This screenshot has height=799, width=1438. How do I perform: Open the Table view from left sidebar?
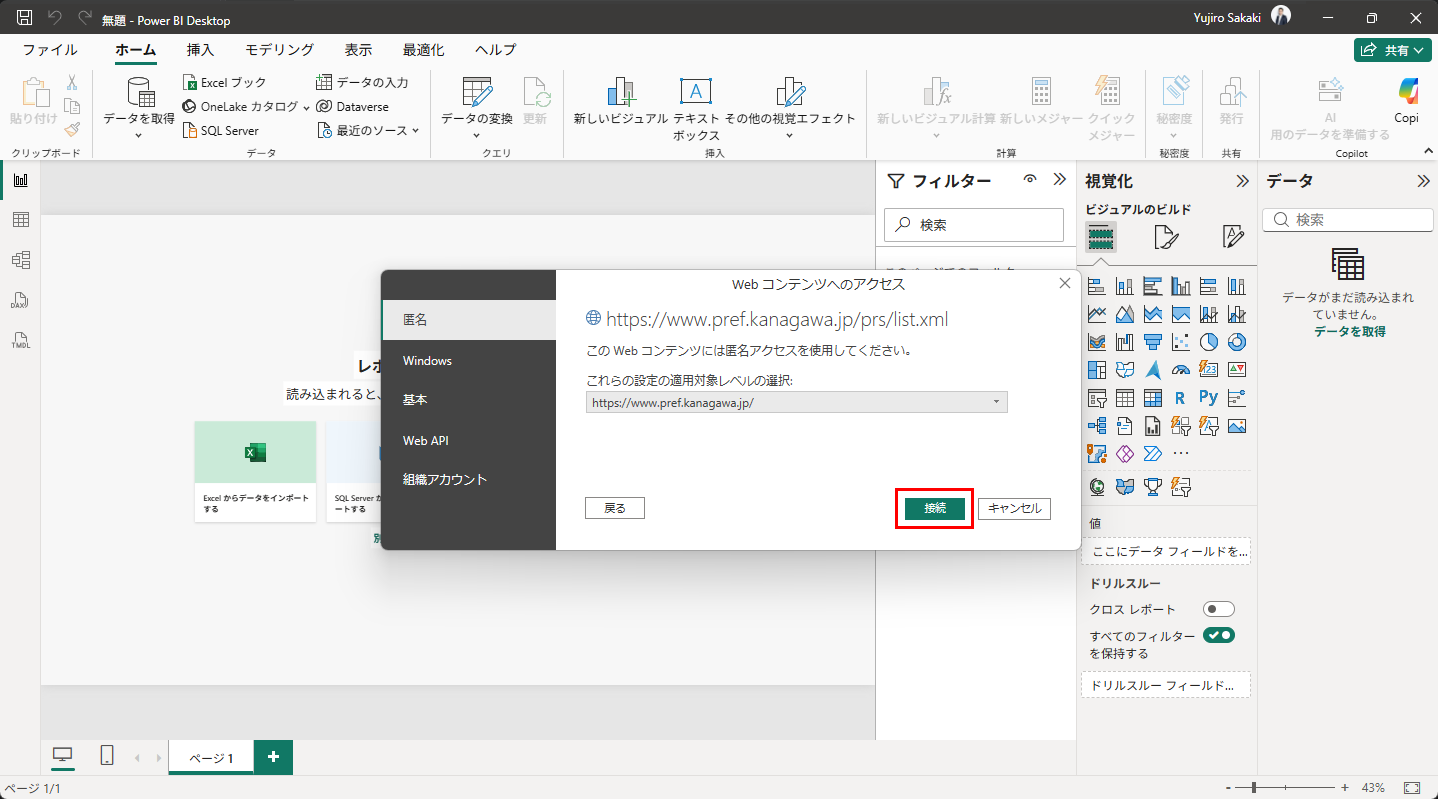coord(20,220)
